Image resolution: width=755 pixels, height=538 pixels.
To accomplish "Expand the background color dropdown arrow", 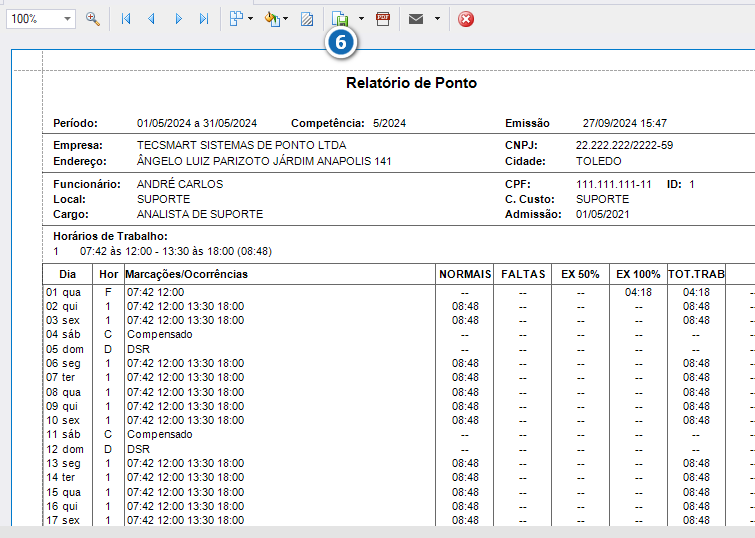I will (286, 19).
